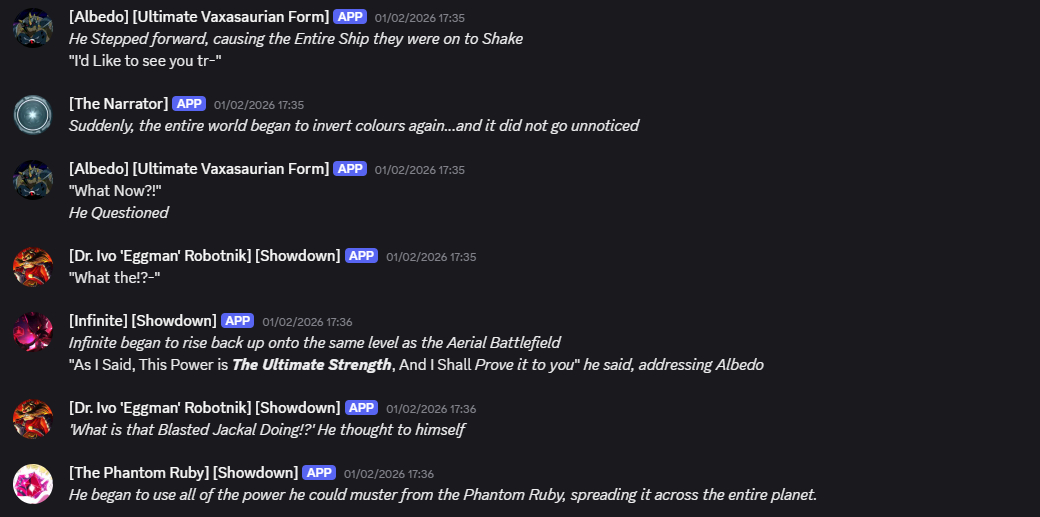Select the "[The Phantom Ruby] [Showdown]" username

point(183,473)
